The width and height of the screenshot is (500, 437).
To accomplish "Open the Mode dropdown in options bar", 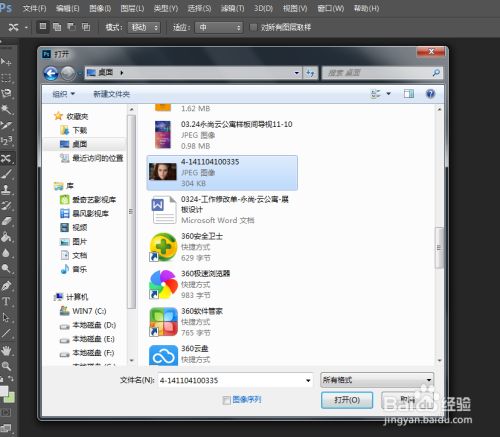I will point(144,27).
